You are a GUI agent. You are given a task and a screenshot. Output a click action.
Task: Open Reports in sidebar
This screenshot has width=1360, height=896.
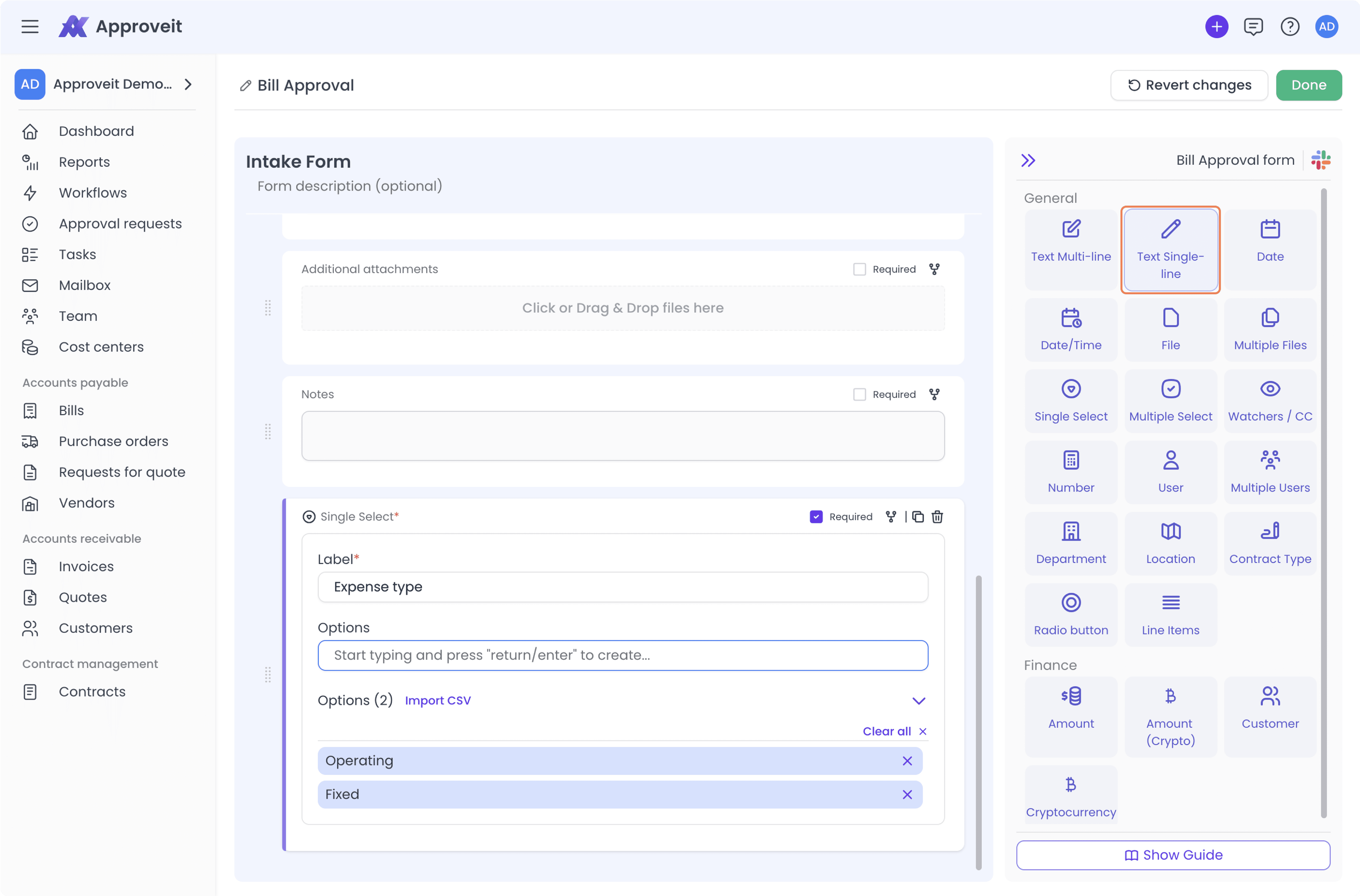click(84, 162)
